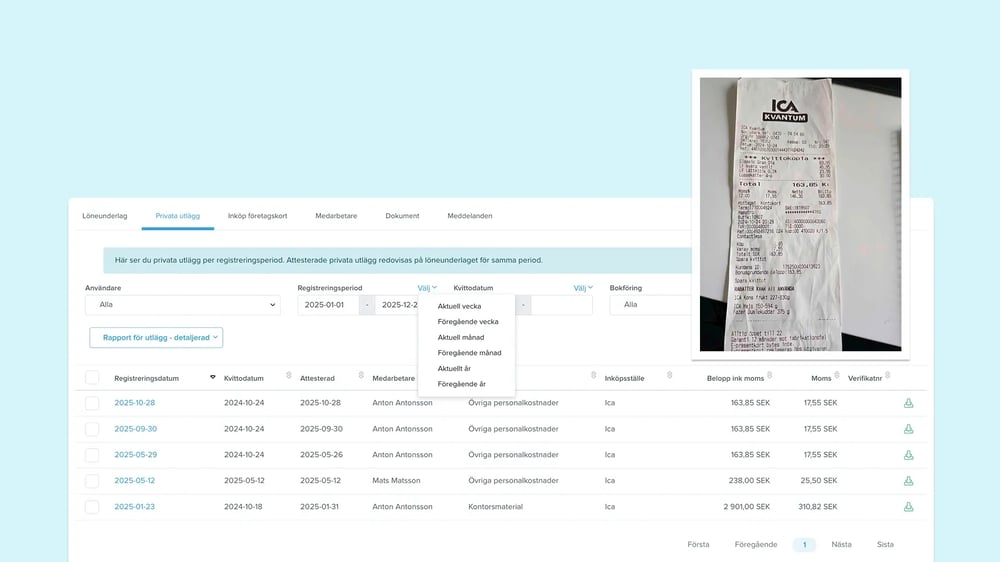Sort by Moms column icon
Image resolution: width=1000 pixels, height=562 pixels.
coord(837,376)
